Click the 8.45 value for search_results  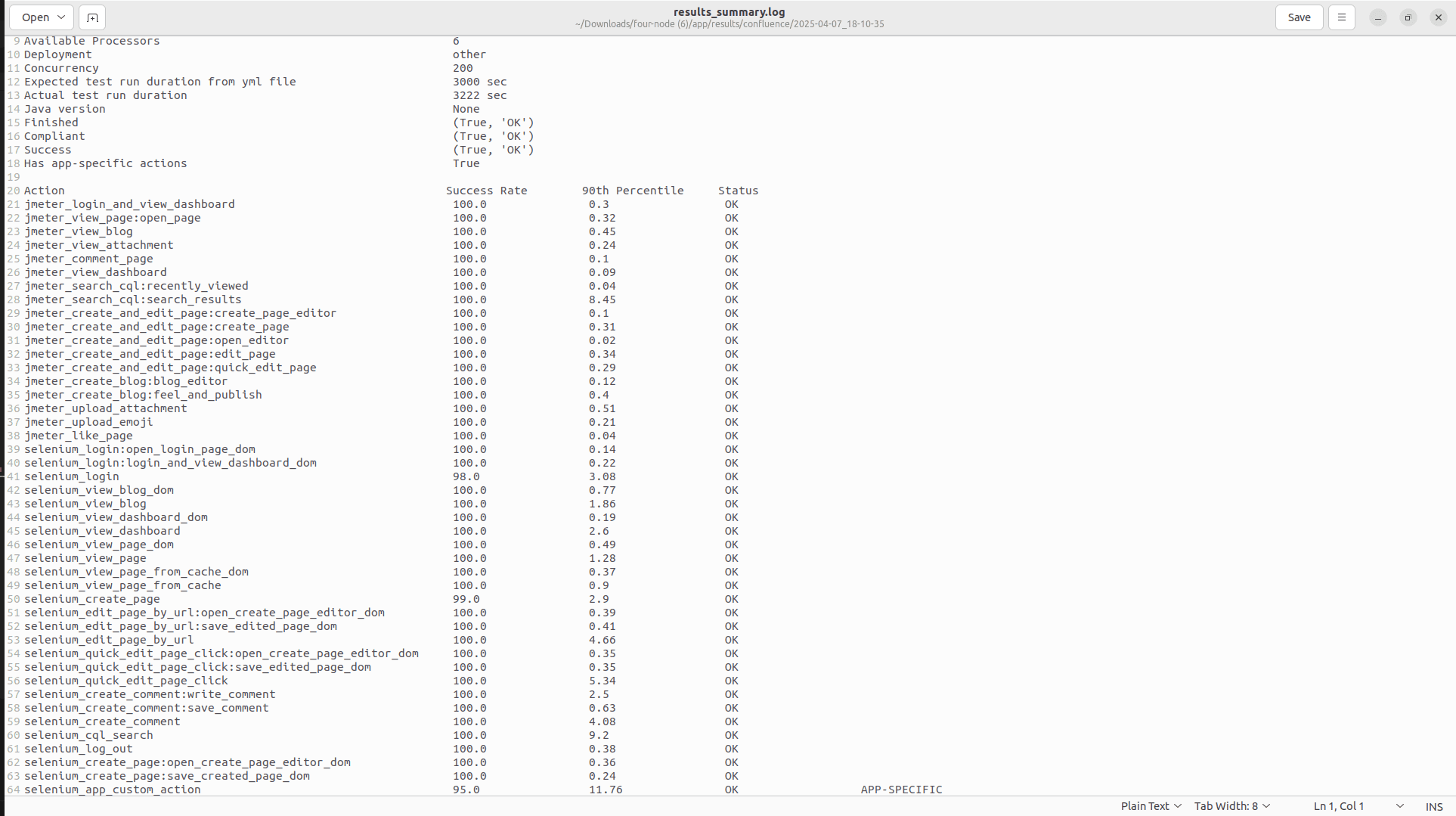(x=603, y=299)
